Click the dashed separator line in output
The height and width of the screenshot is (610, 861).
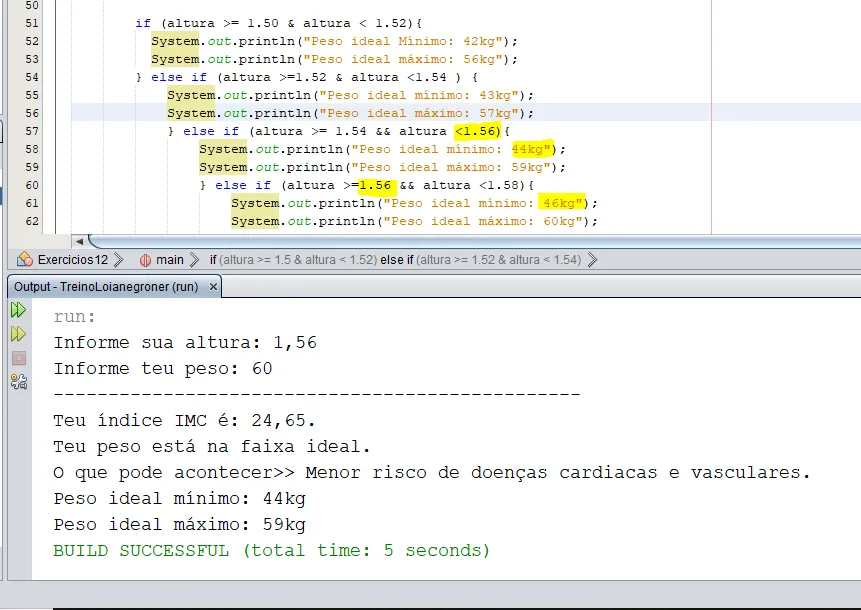[317, 394]
